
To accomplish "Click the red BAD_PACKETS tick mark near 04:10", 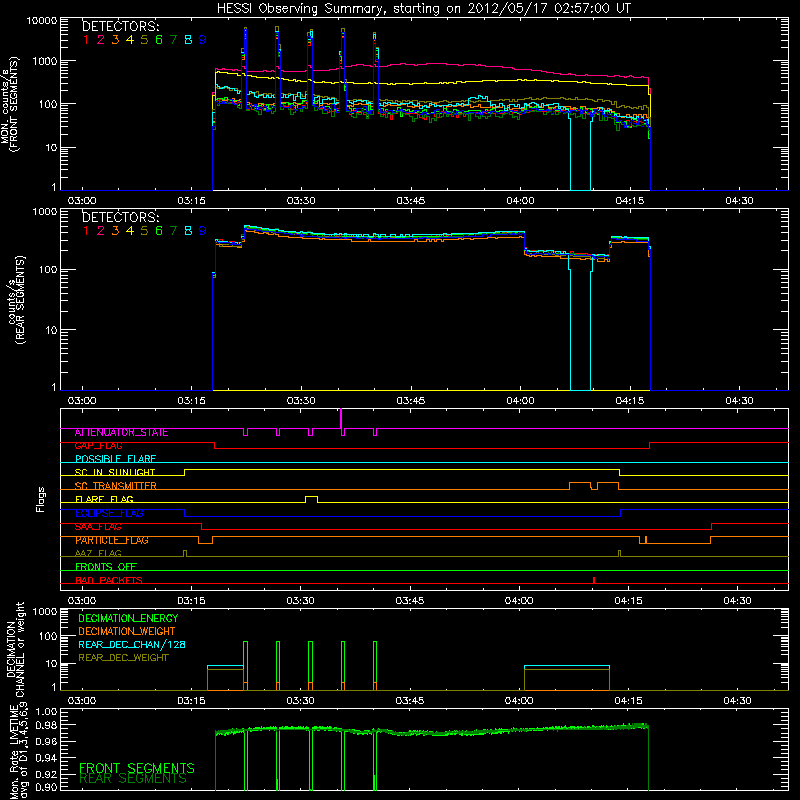I will [x=594, y=580].
